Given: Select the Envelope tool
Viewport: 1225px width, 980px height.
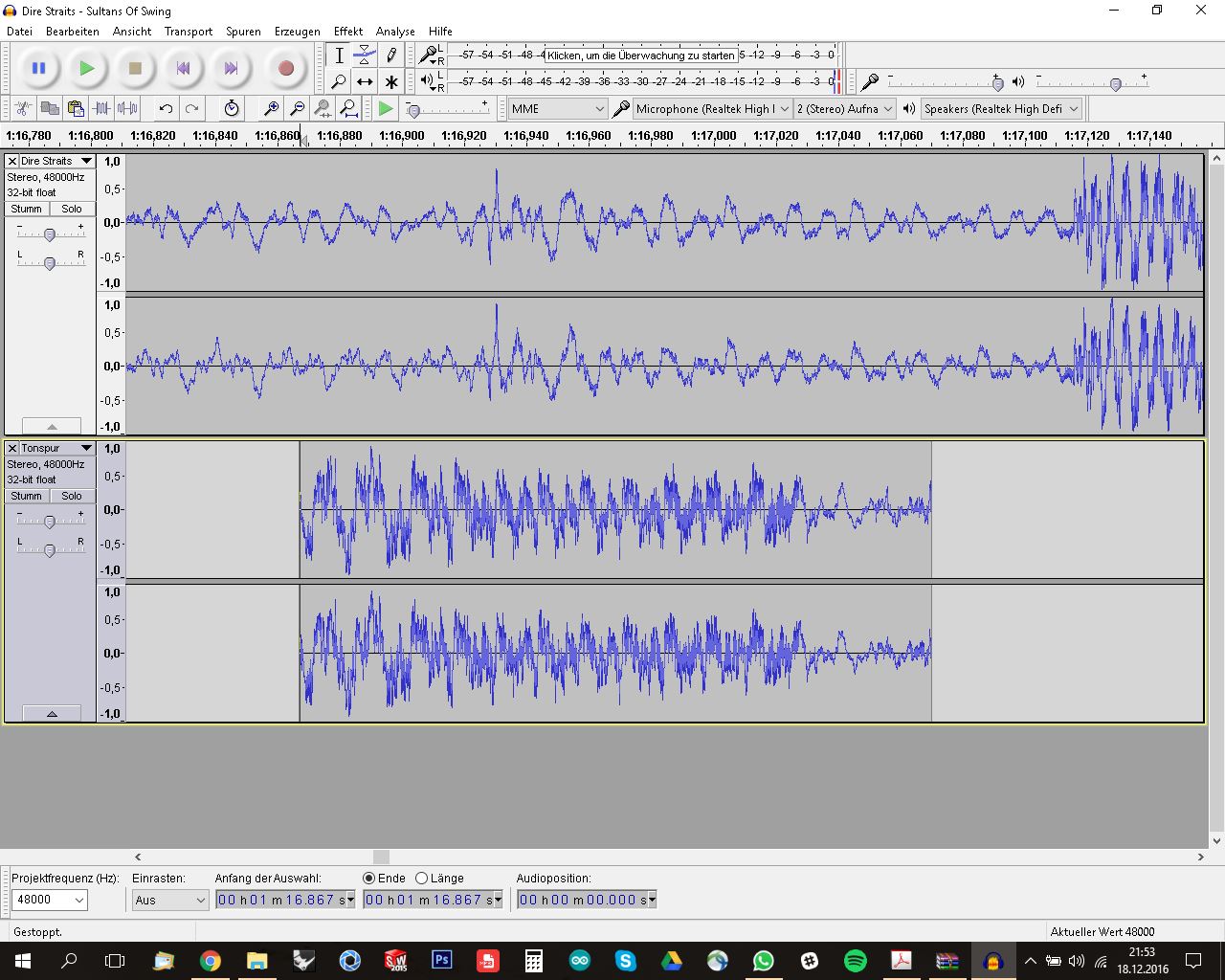Looking at the screenshot, I should point(365,56).
